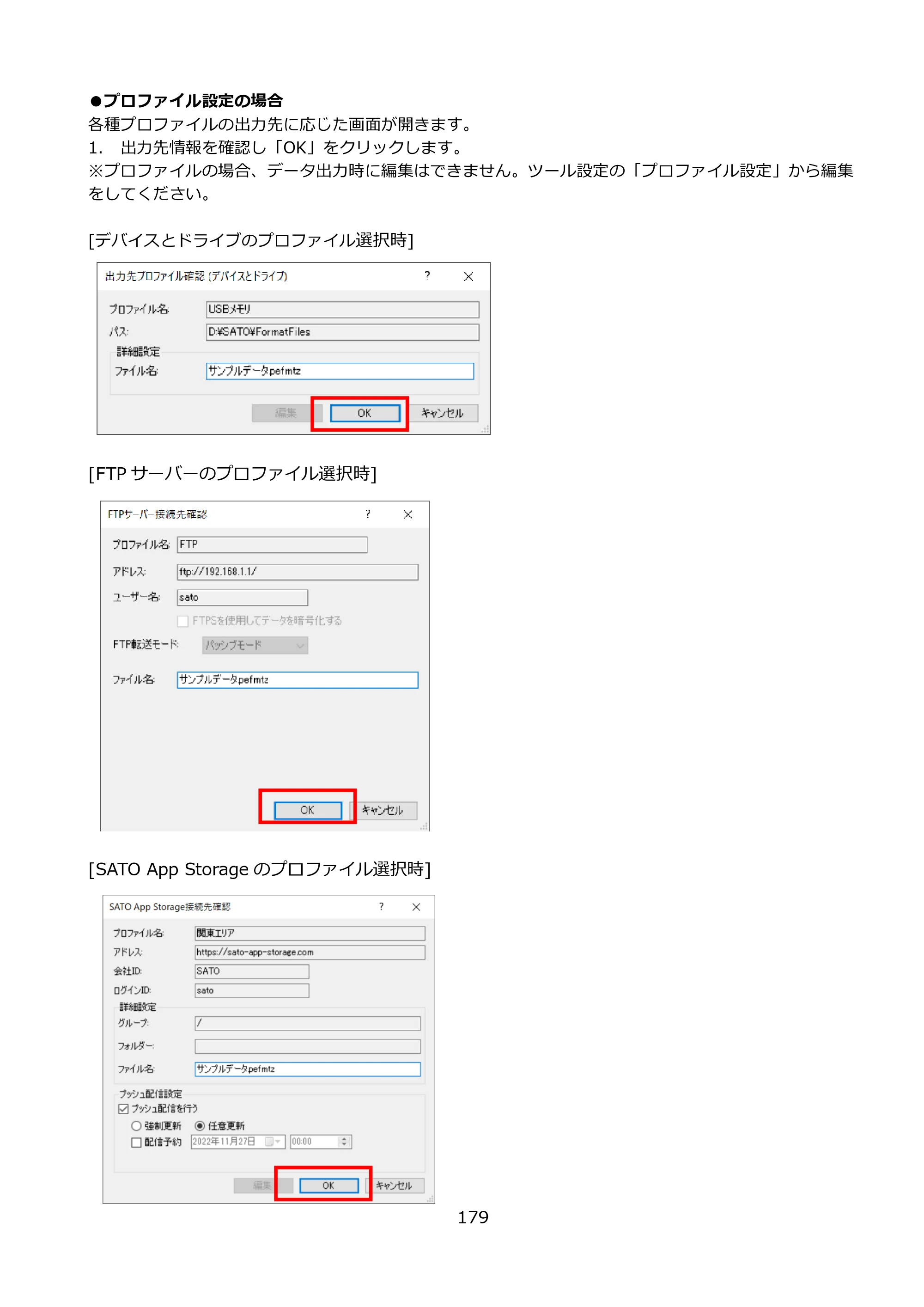The image size is (924, 1307).
Task: Select 強制更新 radio button
Action: pyautogui.click(x=137, y=1126)
